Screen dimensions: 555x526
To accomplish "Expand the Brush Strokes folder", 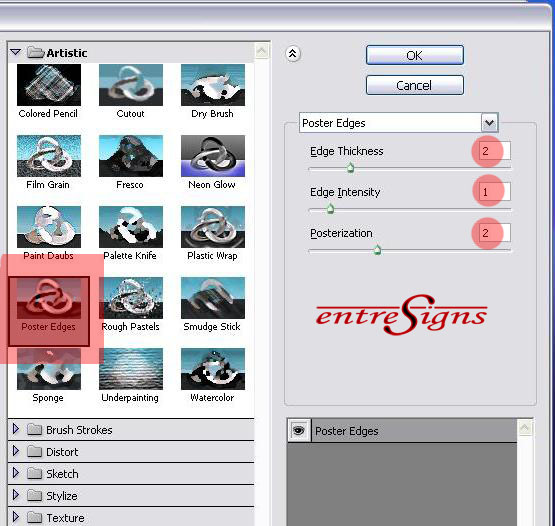I will coord(16,429).
